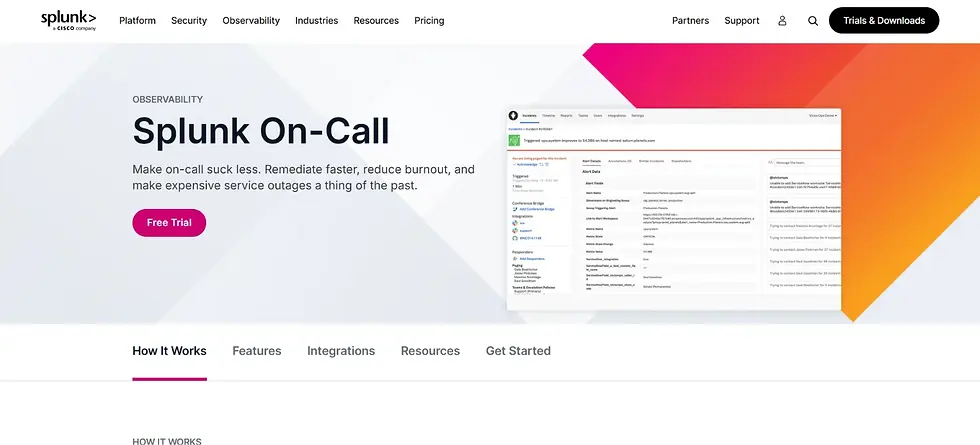Open the Platform menu

(x=138, y=21)
